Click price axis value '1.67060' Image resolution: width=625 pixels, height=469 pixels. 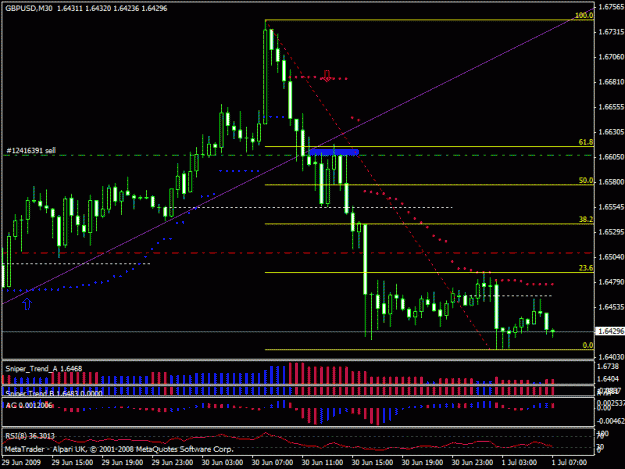[611, 57]
